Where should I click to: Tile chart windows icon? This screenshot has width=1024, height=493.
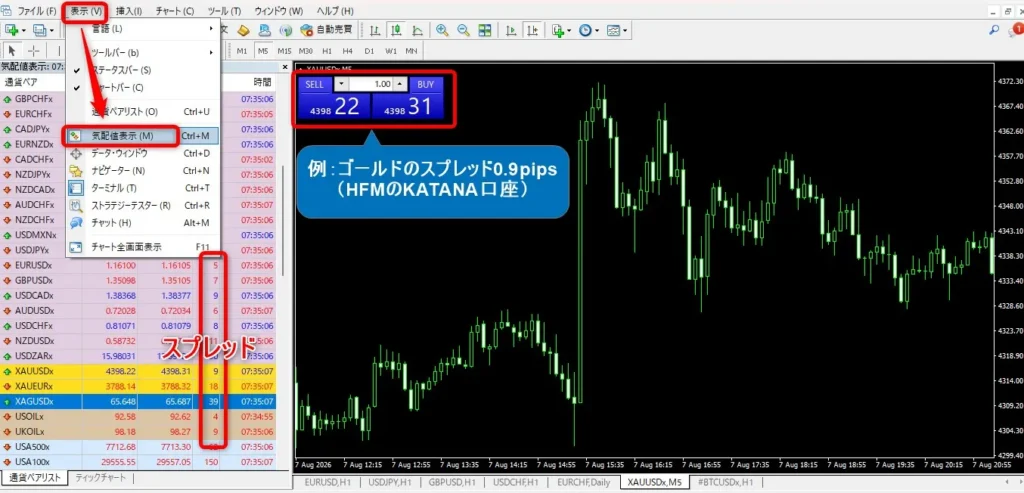pos(484,30)
